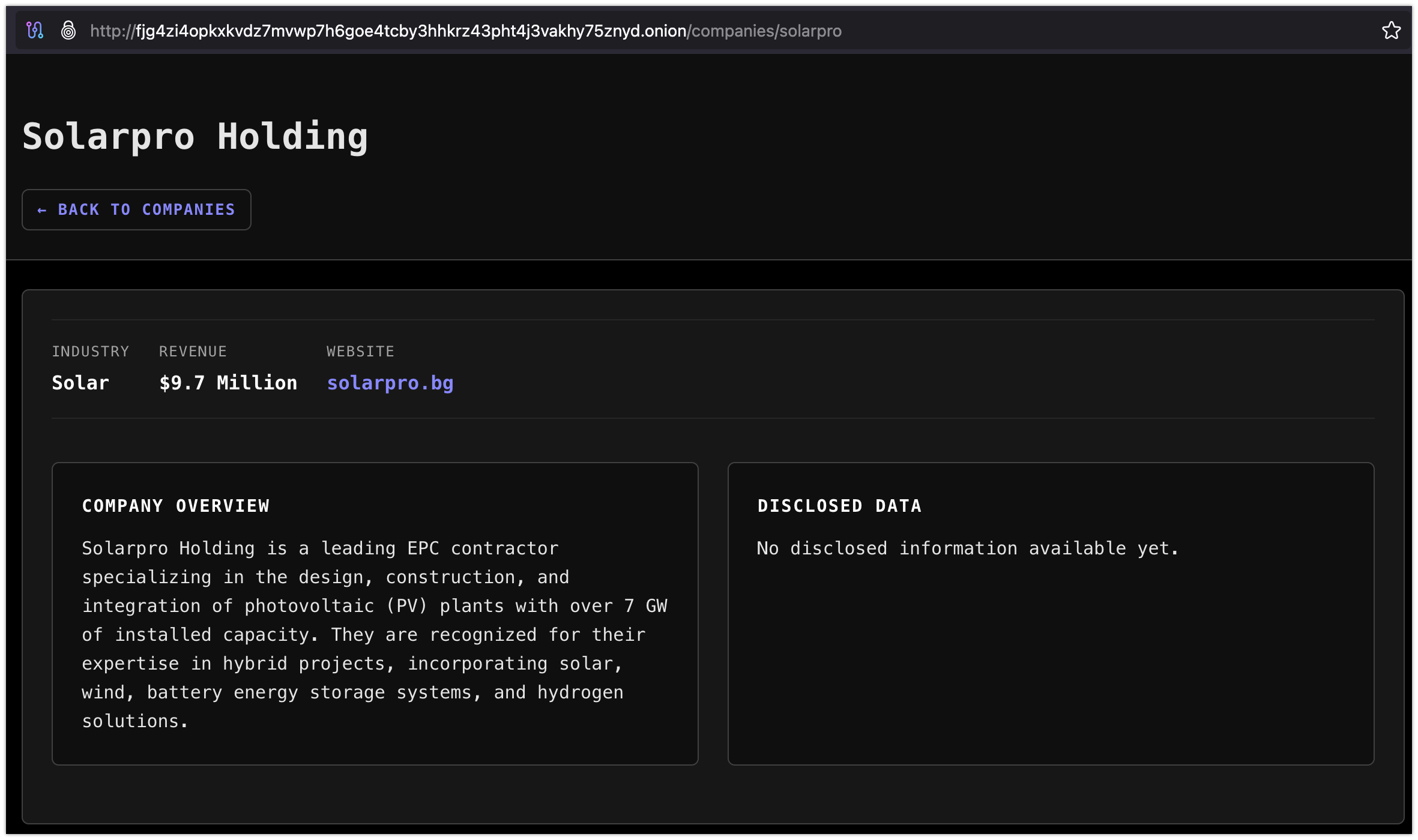Click the Solarpro Holding page title

click(x=195, y=137)
